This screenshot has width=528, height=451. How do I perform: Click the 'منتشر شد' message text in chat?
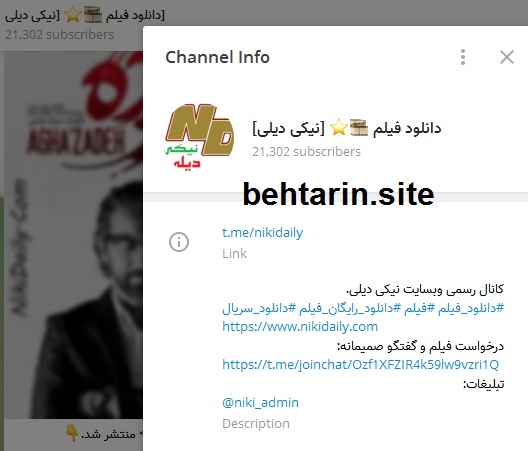108,434
